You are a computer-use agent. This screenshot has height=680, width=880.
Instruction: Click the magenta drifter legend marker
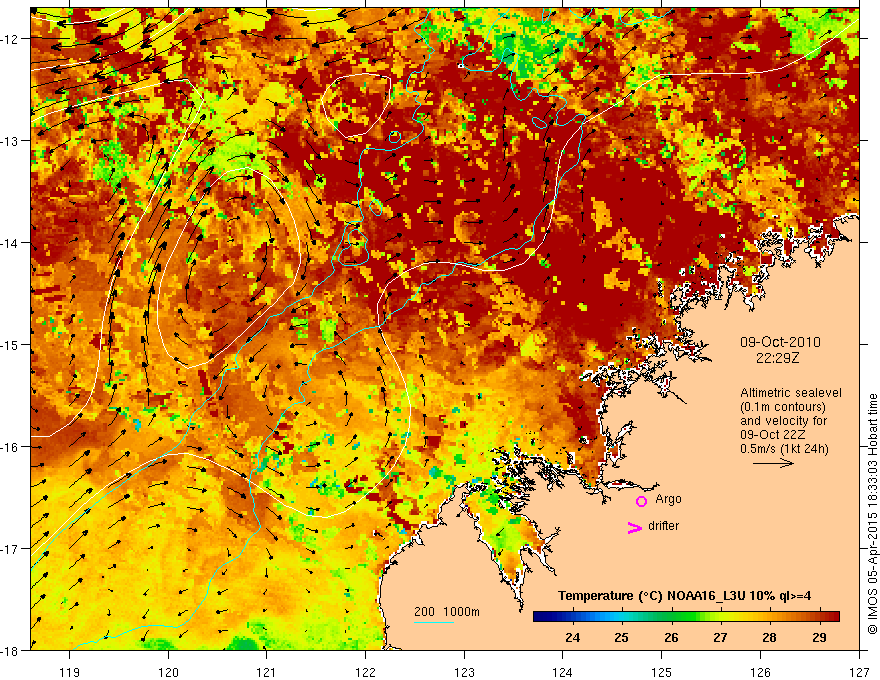click(x=635, y=527)
